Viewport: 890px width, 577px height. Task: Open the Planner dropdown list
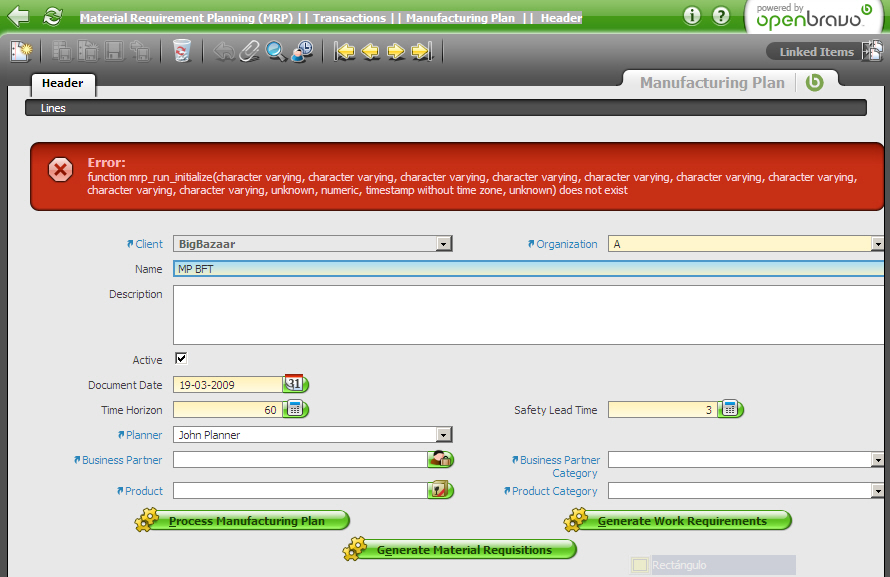(x=444, y=435)
